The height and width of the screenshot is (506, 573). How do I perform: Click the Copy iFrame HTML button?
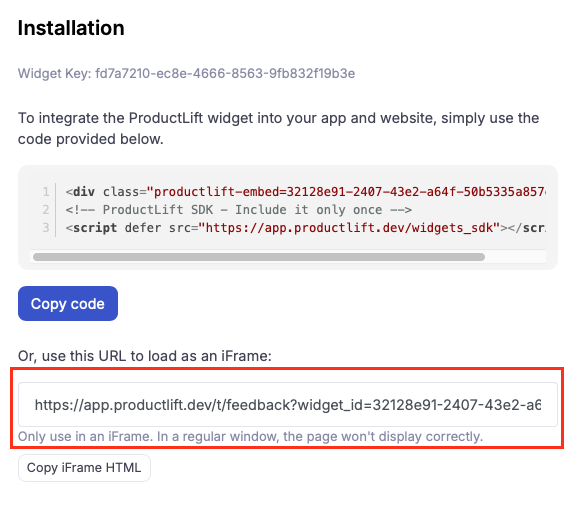click(x=84, y=468)
